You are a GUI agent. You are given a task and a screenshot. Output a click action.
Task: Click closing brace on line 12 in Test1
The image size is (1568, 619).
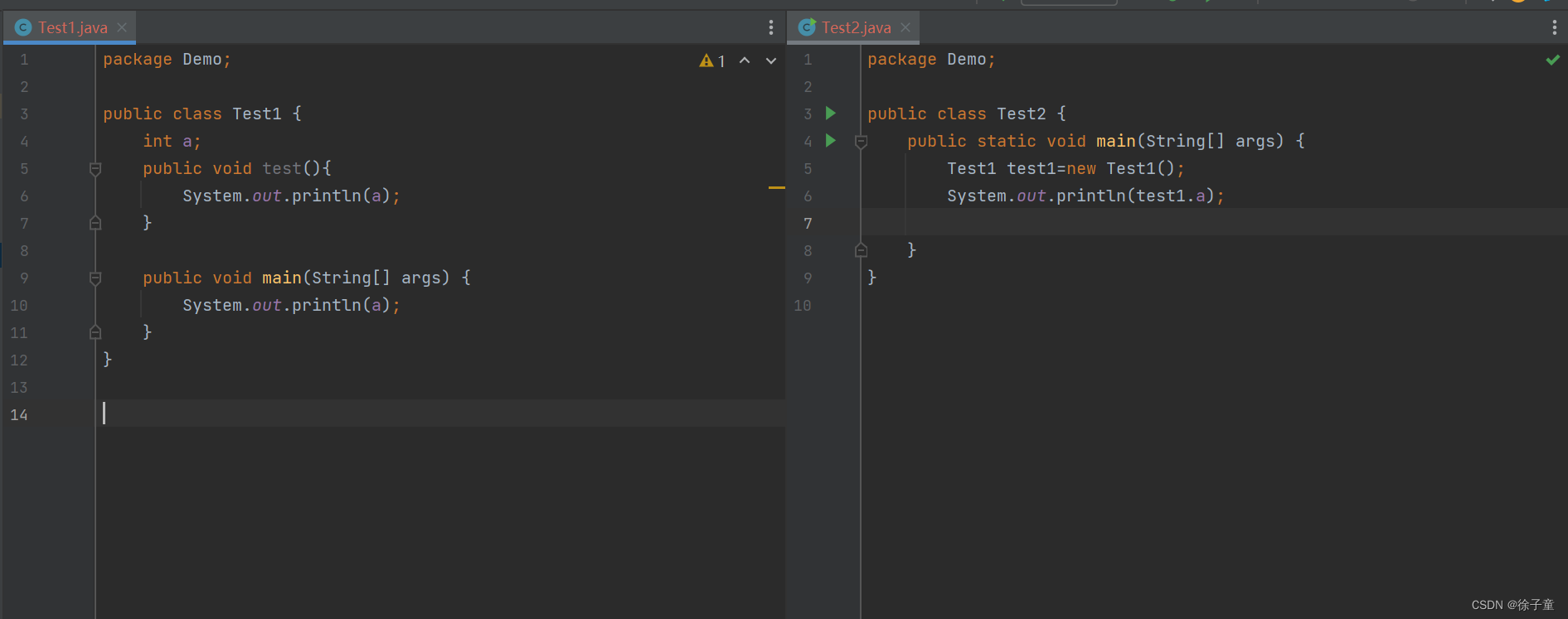coord(107,359)
